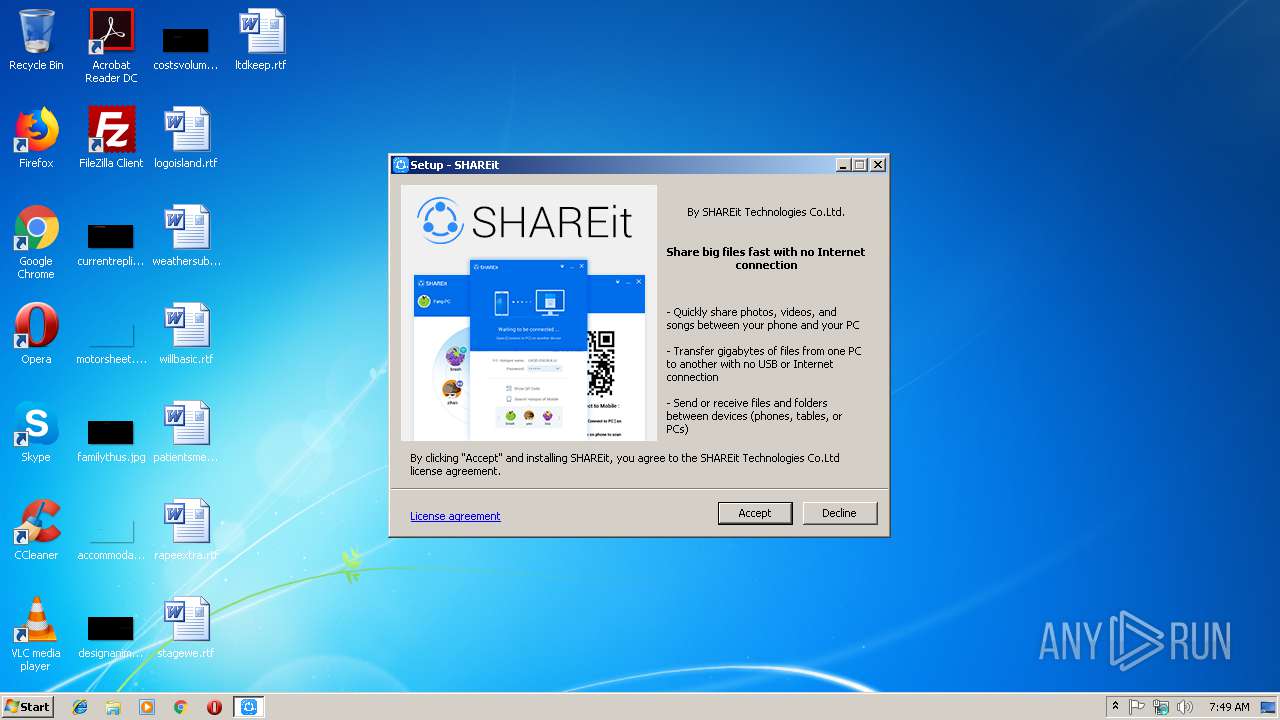
Task: Launch Opera desktop shortcut
Action: coord(36,335)
